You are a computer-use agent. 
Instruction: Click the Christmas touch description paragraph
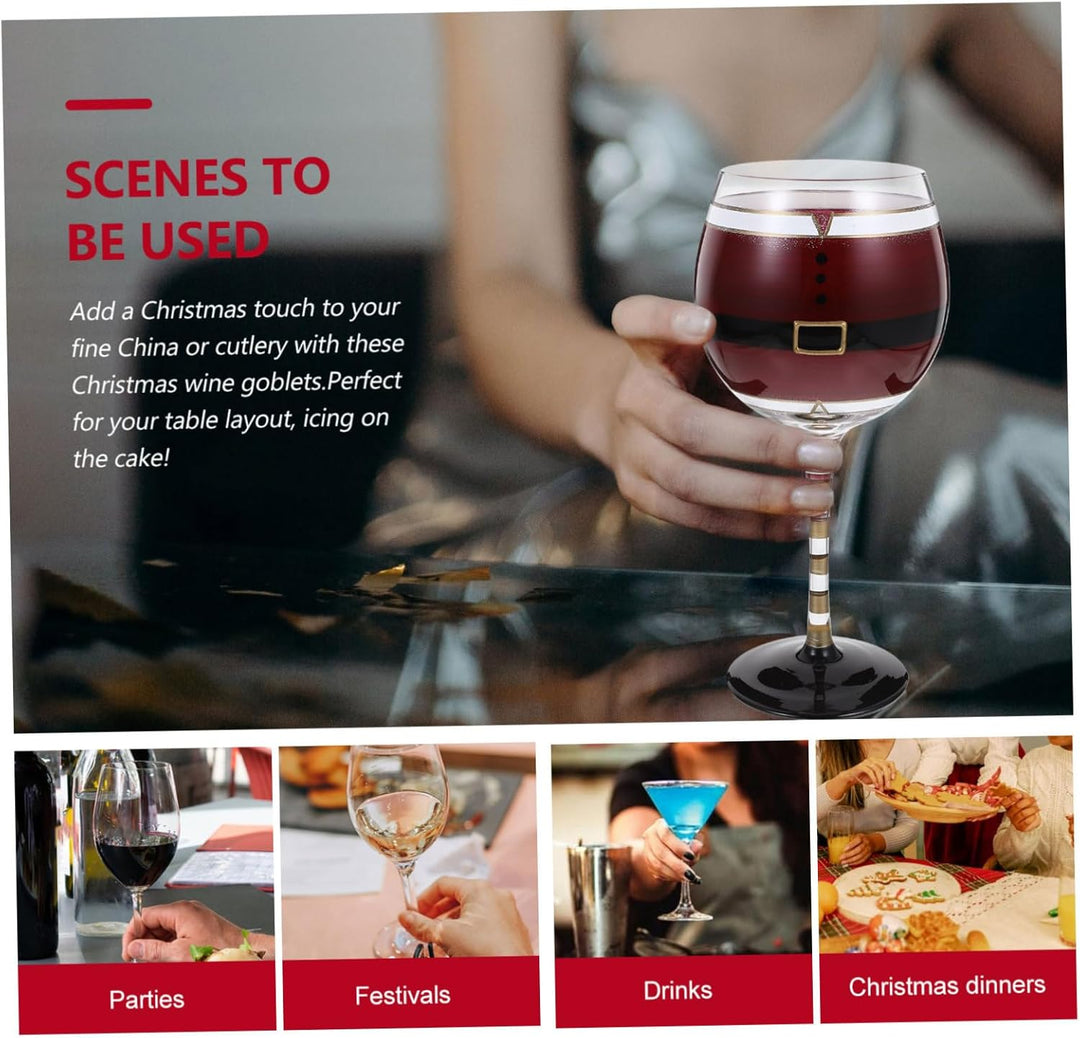point(237,382)
